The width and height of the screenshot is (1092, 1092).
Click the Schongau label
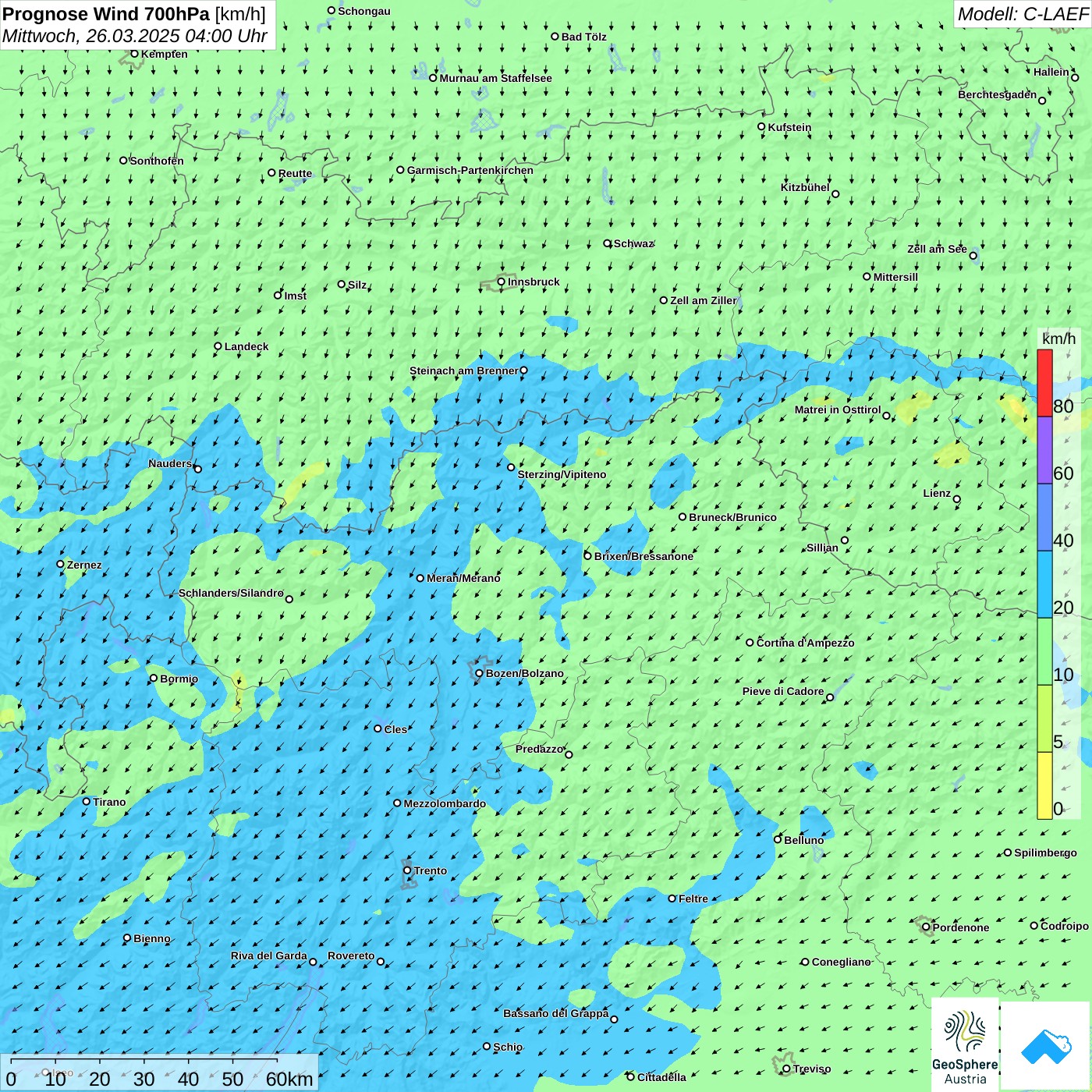[364, 11]
